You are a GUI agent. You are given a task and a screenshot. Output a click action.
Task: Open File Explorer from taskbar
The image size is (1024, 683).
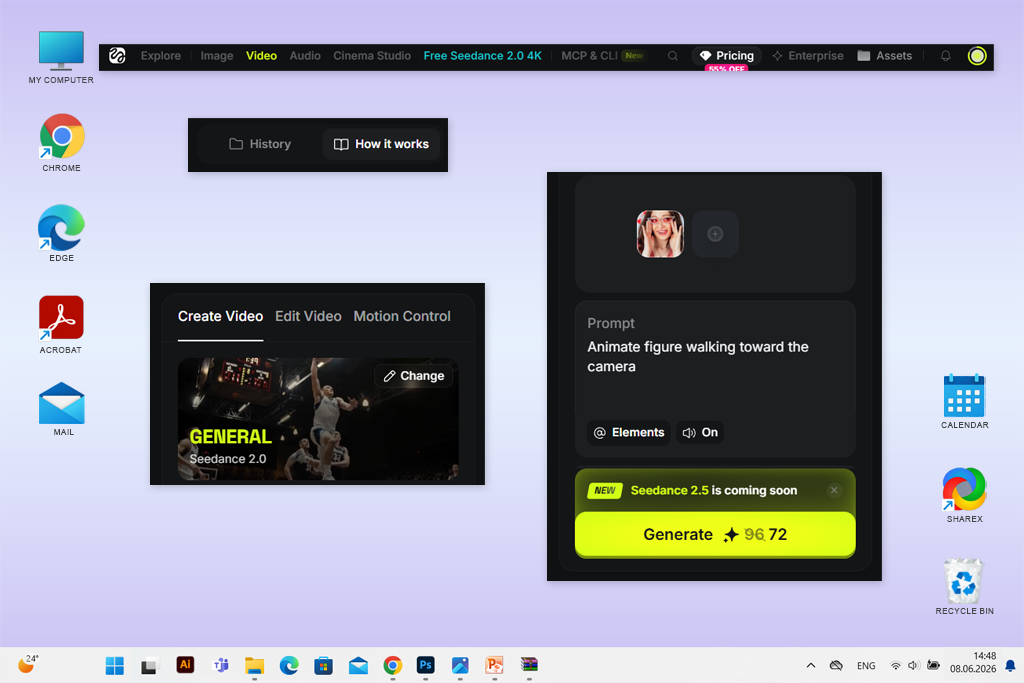[x=255, y=665]
